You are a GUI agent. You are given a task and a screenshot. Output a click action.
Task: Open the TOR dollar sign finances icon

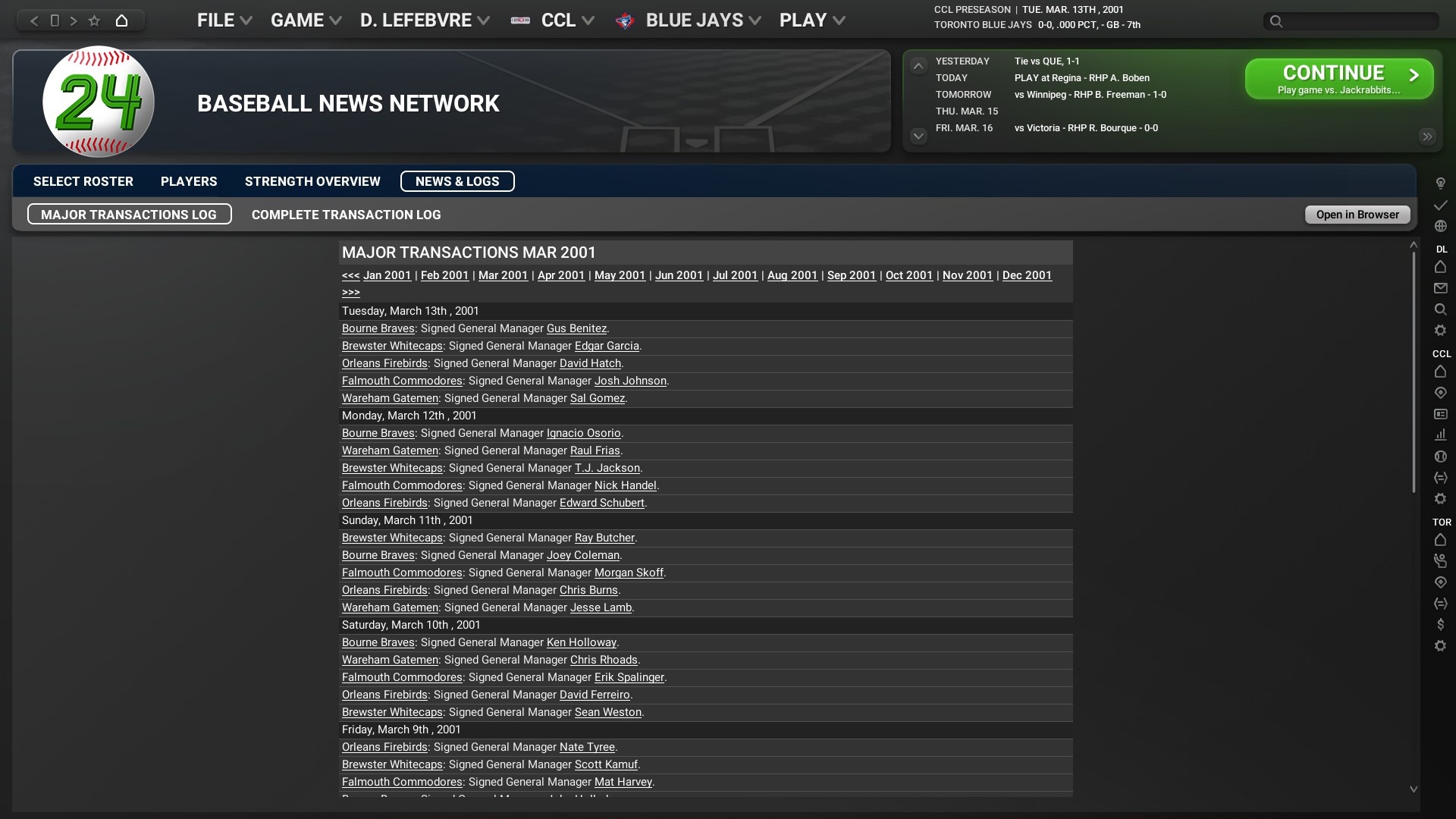1440,625
